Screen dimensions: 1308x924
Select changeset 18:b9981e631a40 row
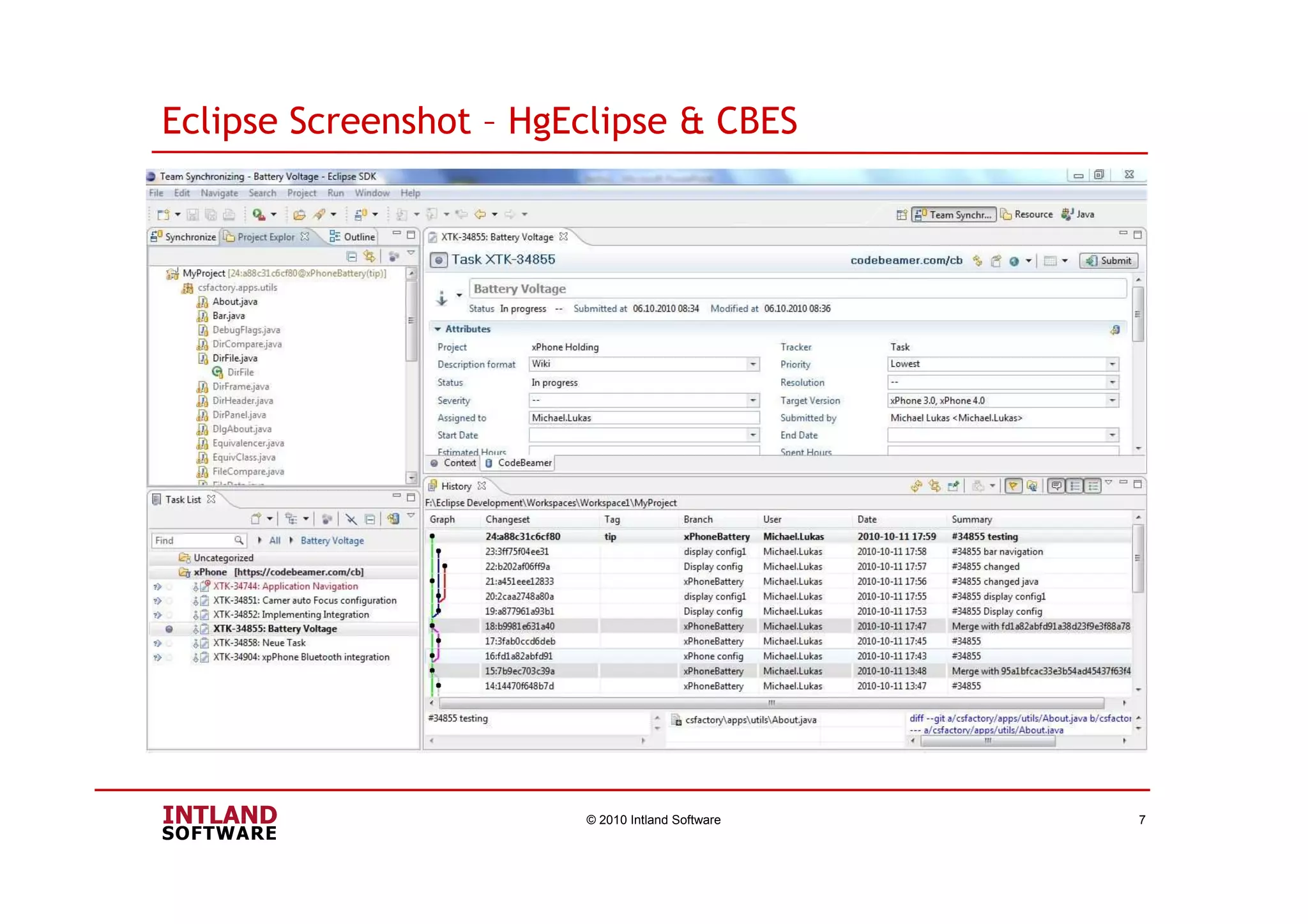coord(779,626)
